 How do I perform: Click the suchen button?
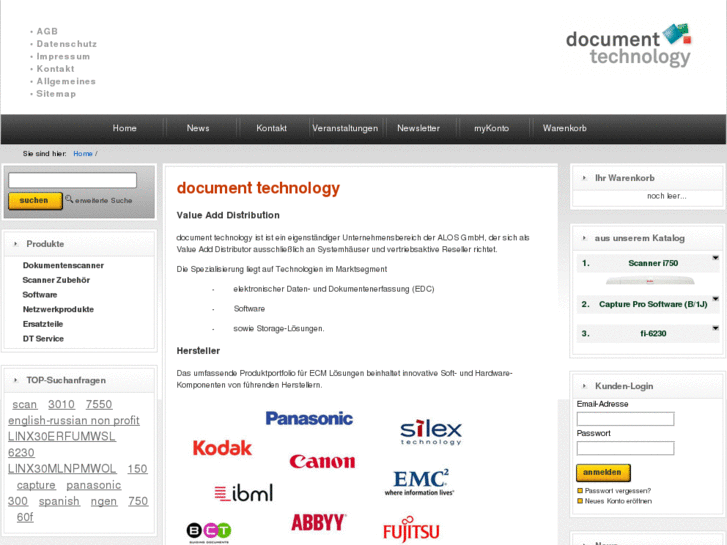35,201
